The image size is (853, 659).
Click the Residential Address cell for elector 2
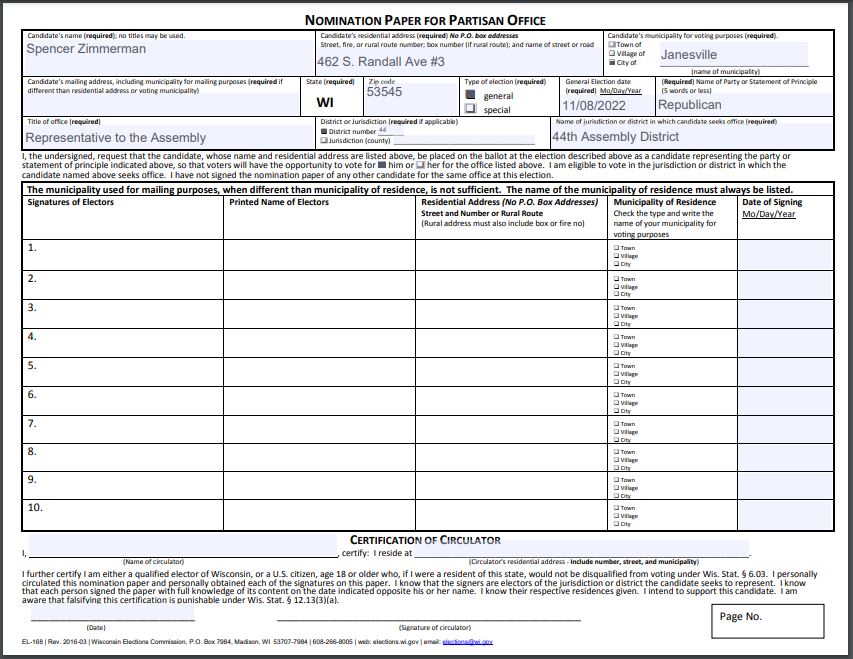point(511,285)
